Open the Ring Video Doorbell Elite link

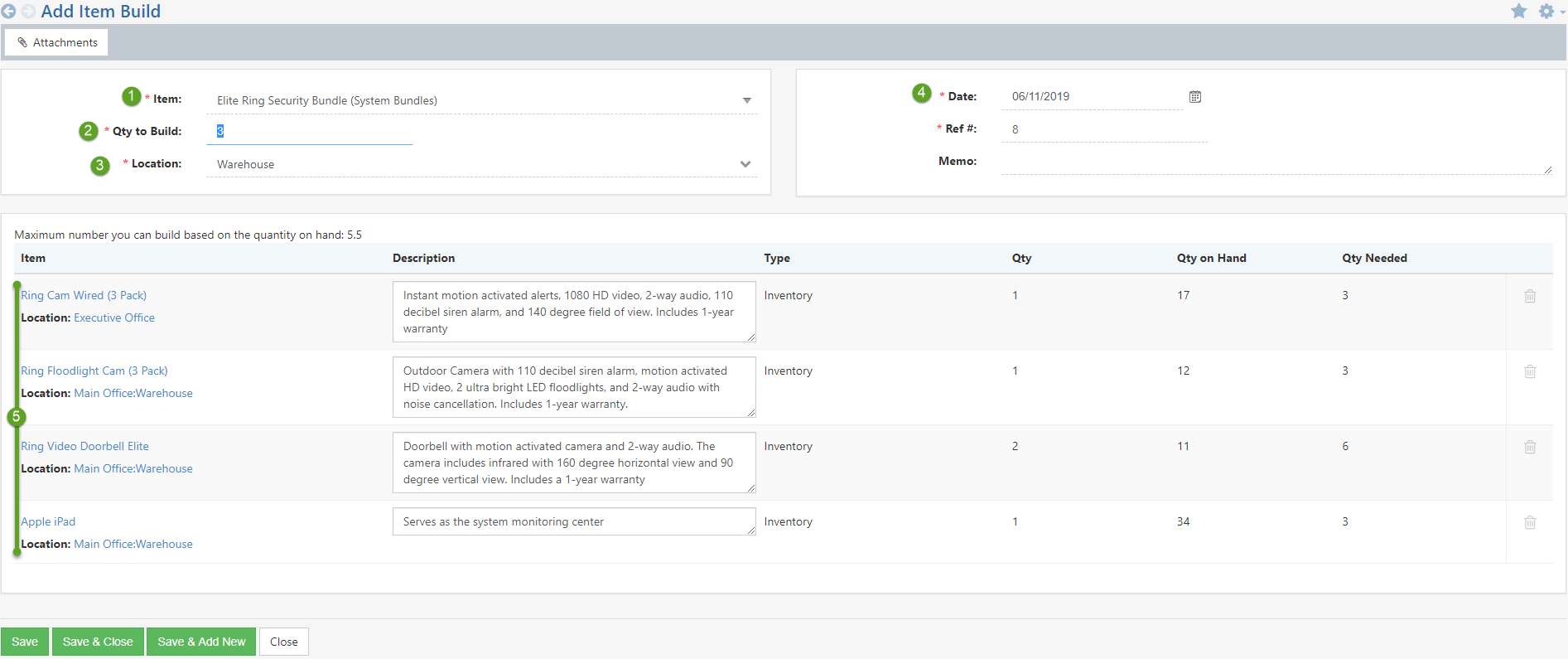[x=84, y=446]
